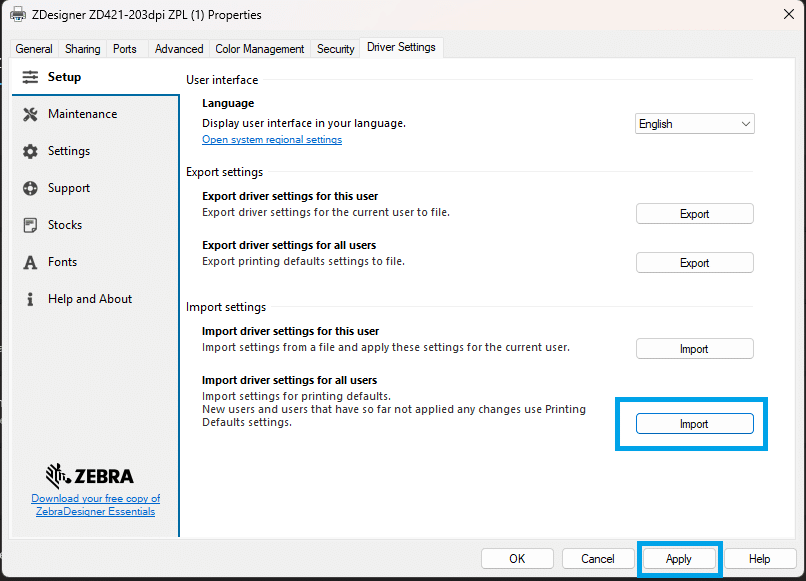Click the Maintenance wrench icon
Screen dimensions: 806x581
point(30,114)
